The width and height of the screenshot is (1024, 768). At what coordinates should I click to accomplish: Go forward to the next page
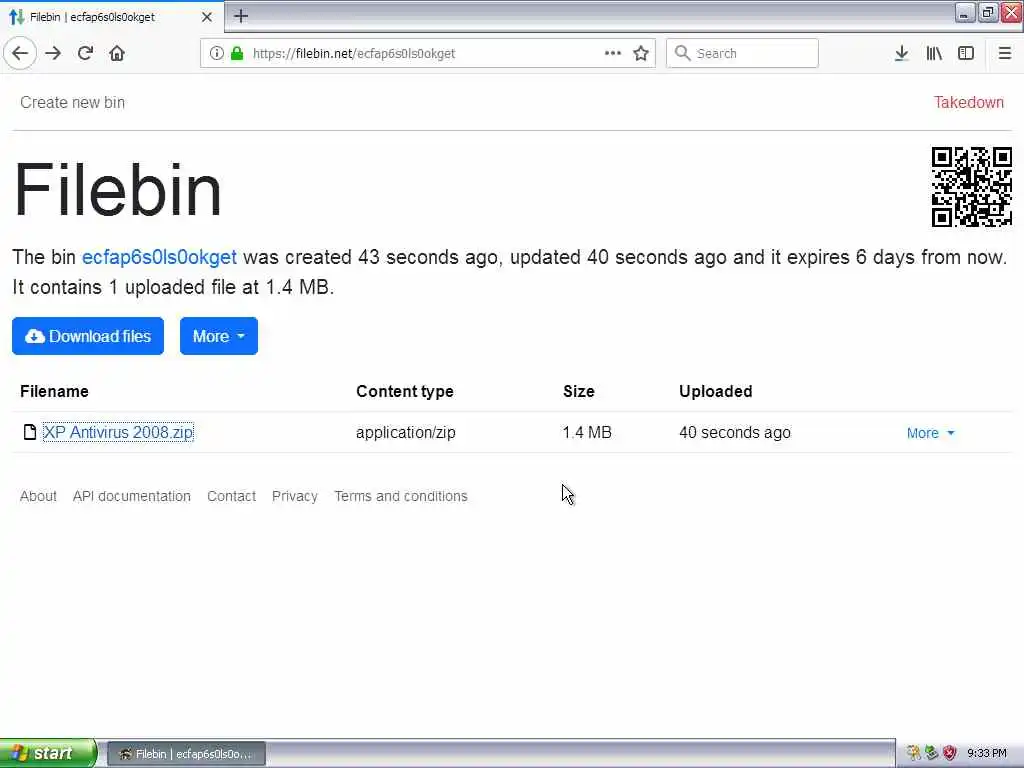coord(53,54)
